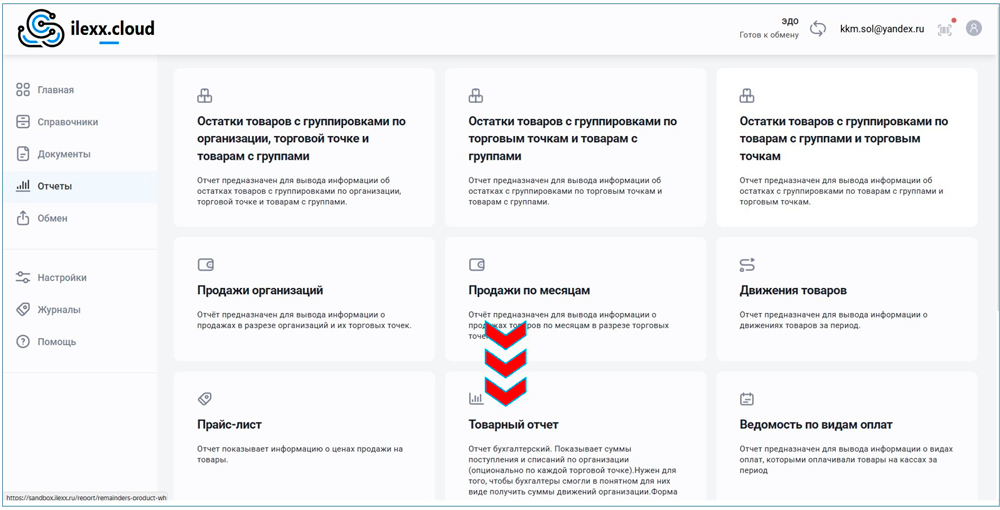Open Настройки from the sidebar
The image size is (1000, 510).
coord(62,278)
